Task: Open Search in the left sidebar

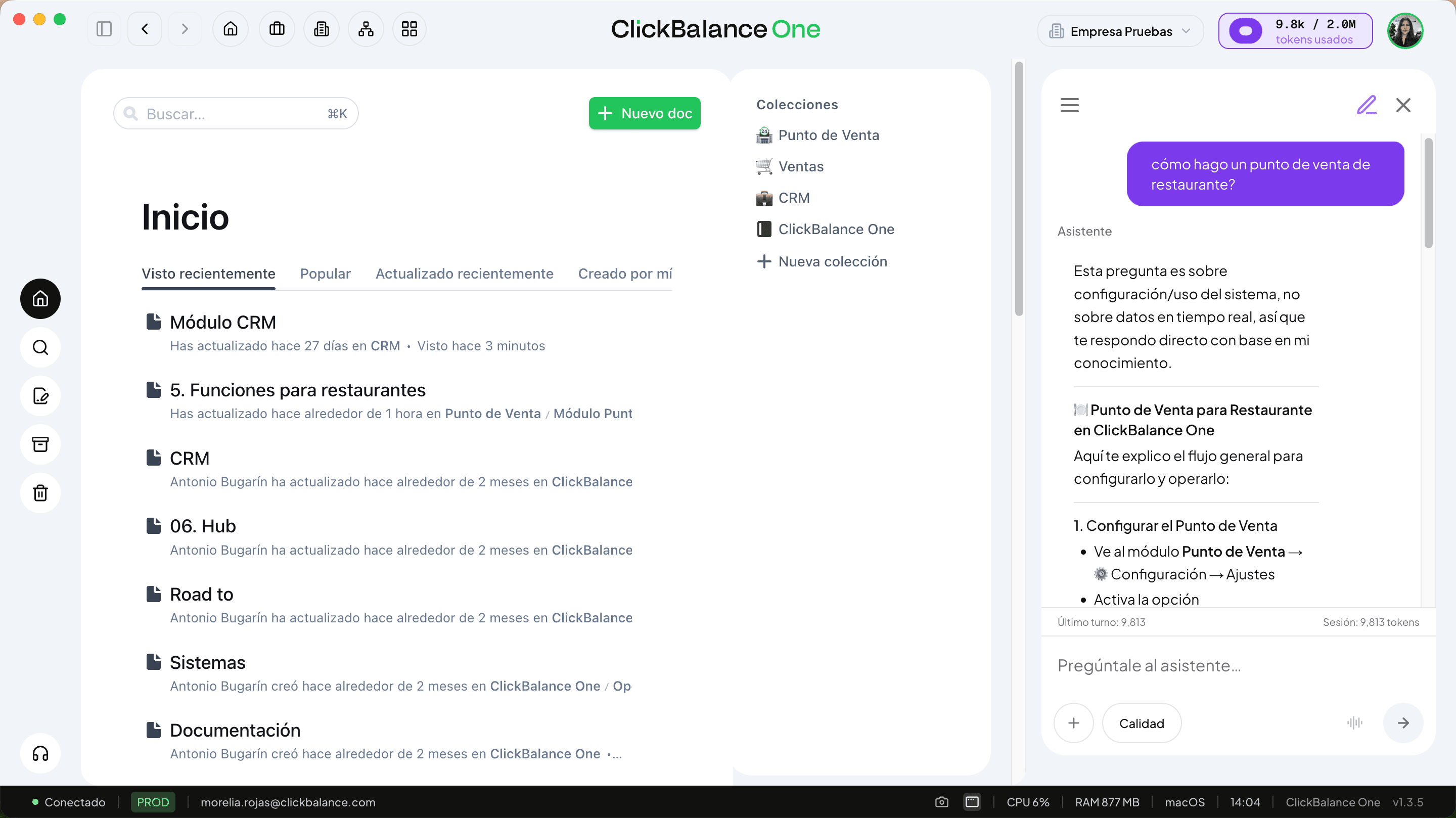Action: click(x=40, y=347)
